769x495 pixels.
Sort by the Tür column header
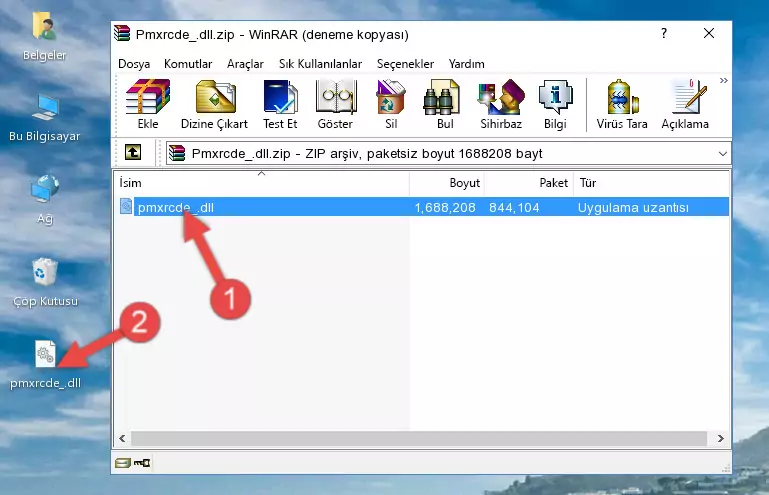tap(651, 183)
